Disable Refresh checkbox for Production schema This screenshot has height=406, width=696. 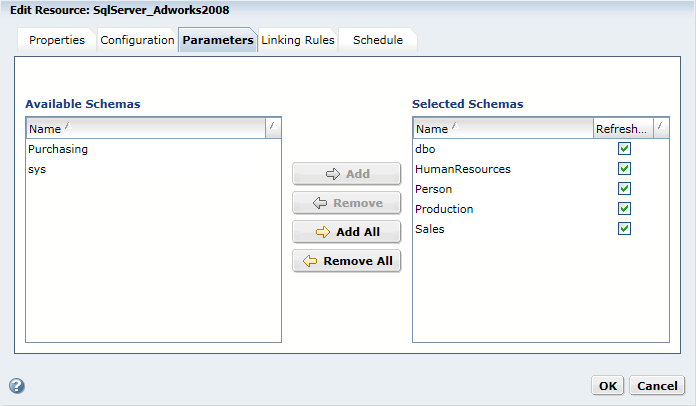tap(624, 209)
